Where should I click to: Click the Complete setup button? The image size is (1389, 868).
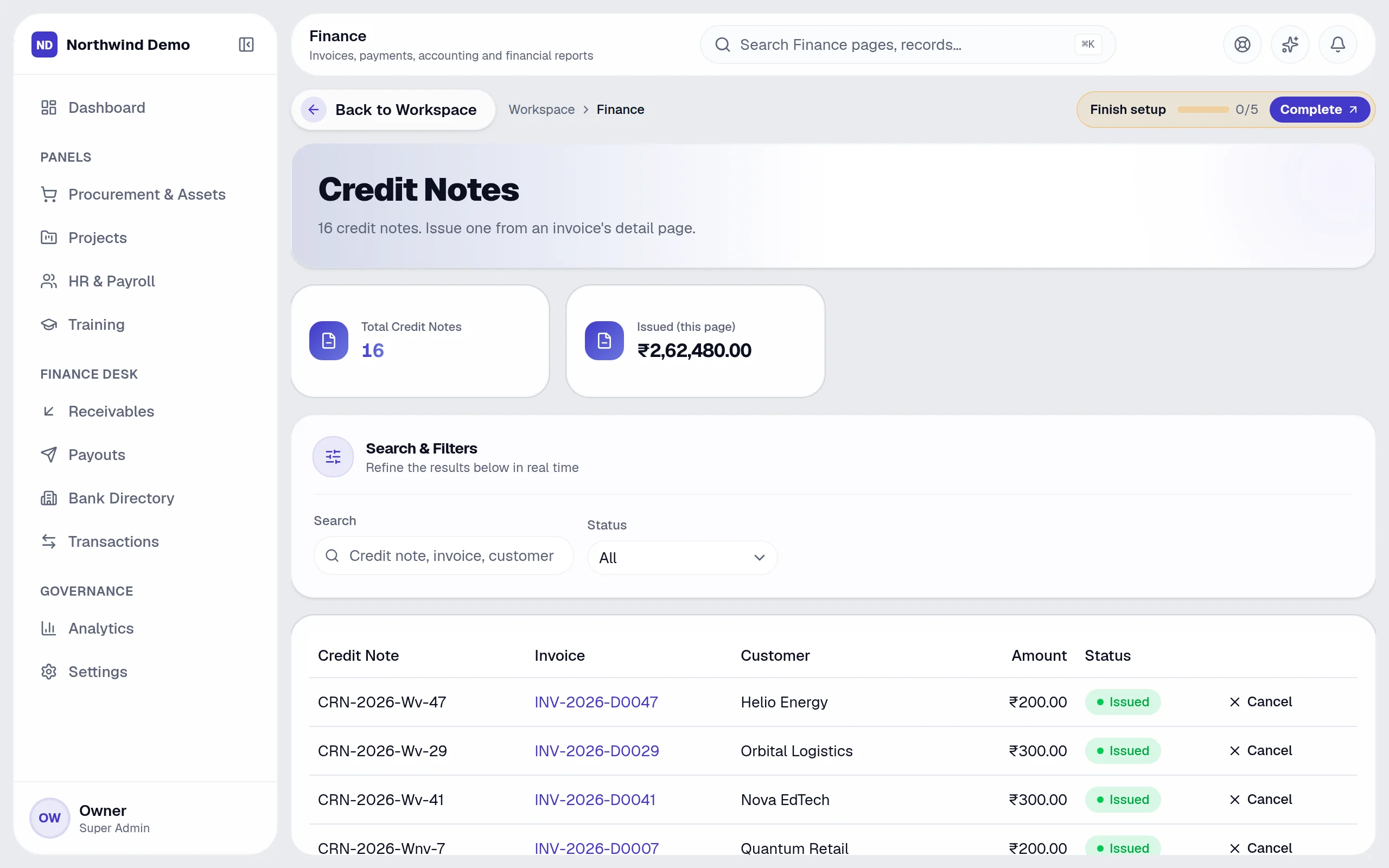[x=1319, y=110]
